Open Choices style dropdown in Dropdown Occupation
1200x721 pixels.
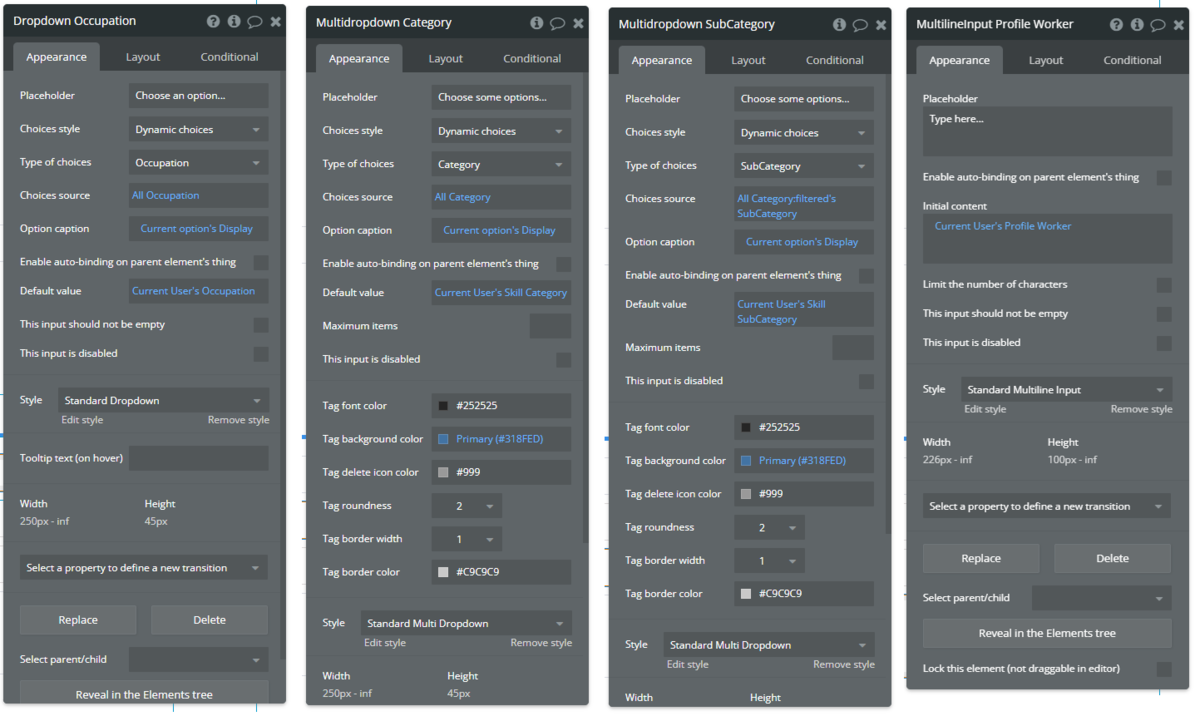tap(198, 129)
